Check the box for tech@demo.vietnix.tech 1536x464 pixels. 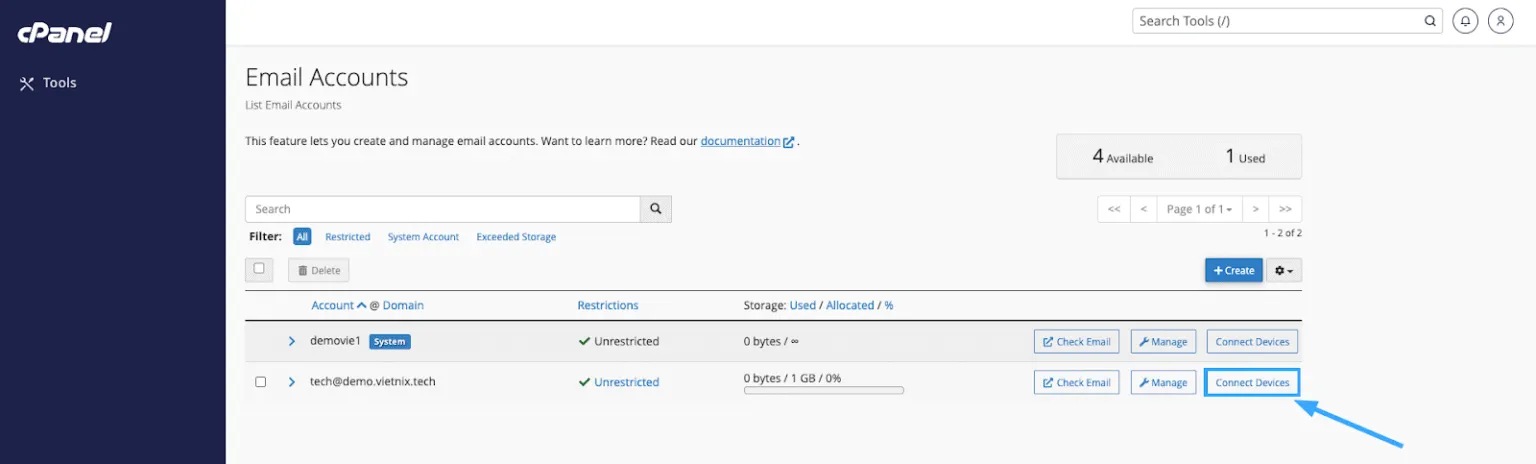click(261, 382)
